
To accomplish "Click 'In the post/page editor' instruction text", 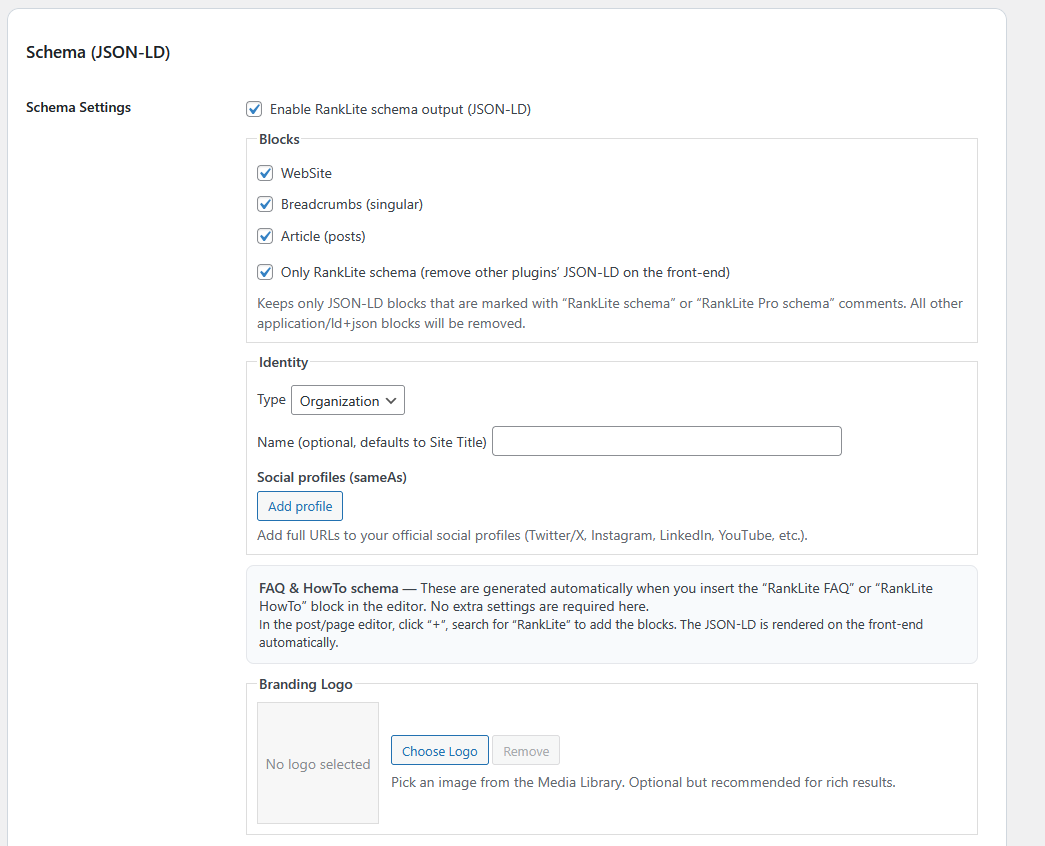I will point(591,633).
